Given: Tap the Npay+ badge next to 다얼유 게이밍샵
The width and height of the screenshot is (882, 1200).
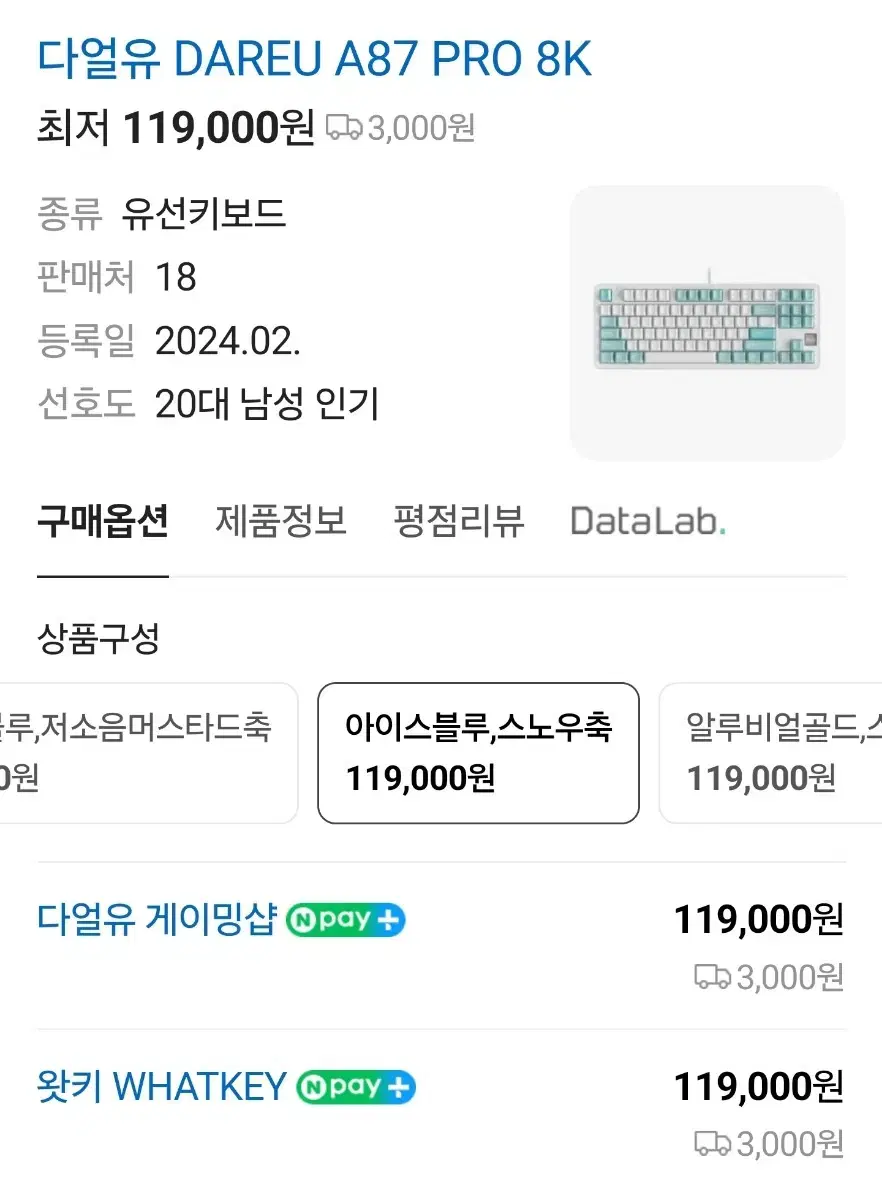Looking at the screenshot, I should point(346,920).
